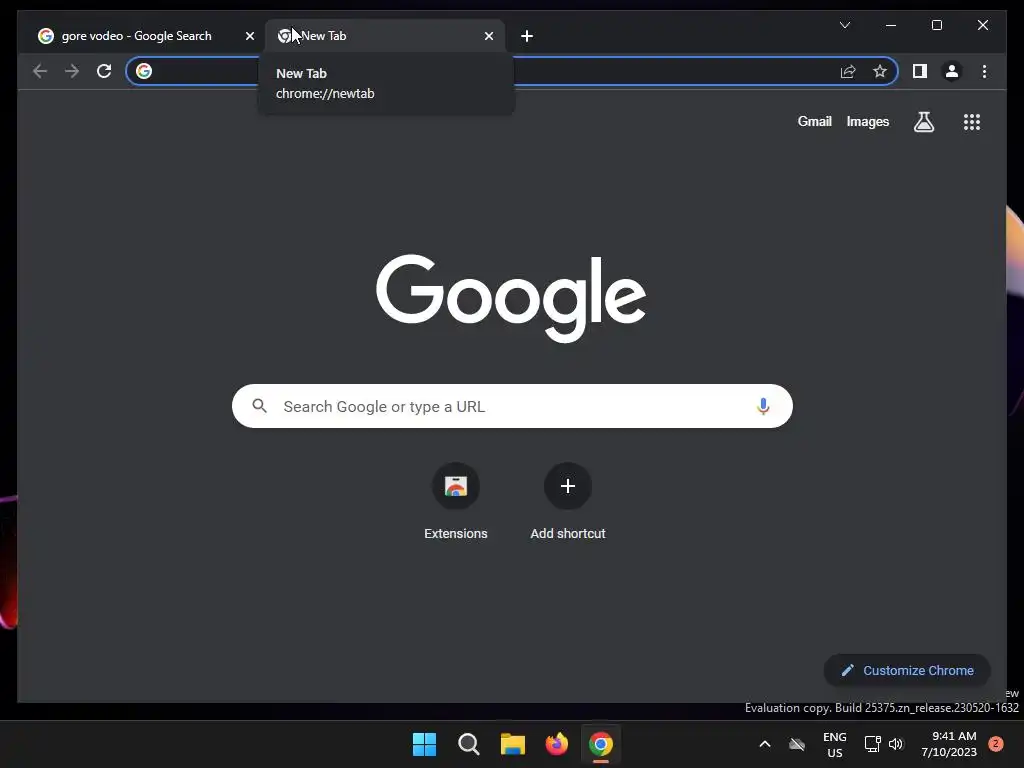Open Google Images link
This screenshot has width=1024, height=768.
pyautogui.click(x=867, y=121)
